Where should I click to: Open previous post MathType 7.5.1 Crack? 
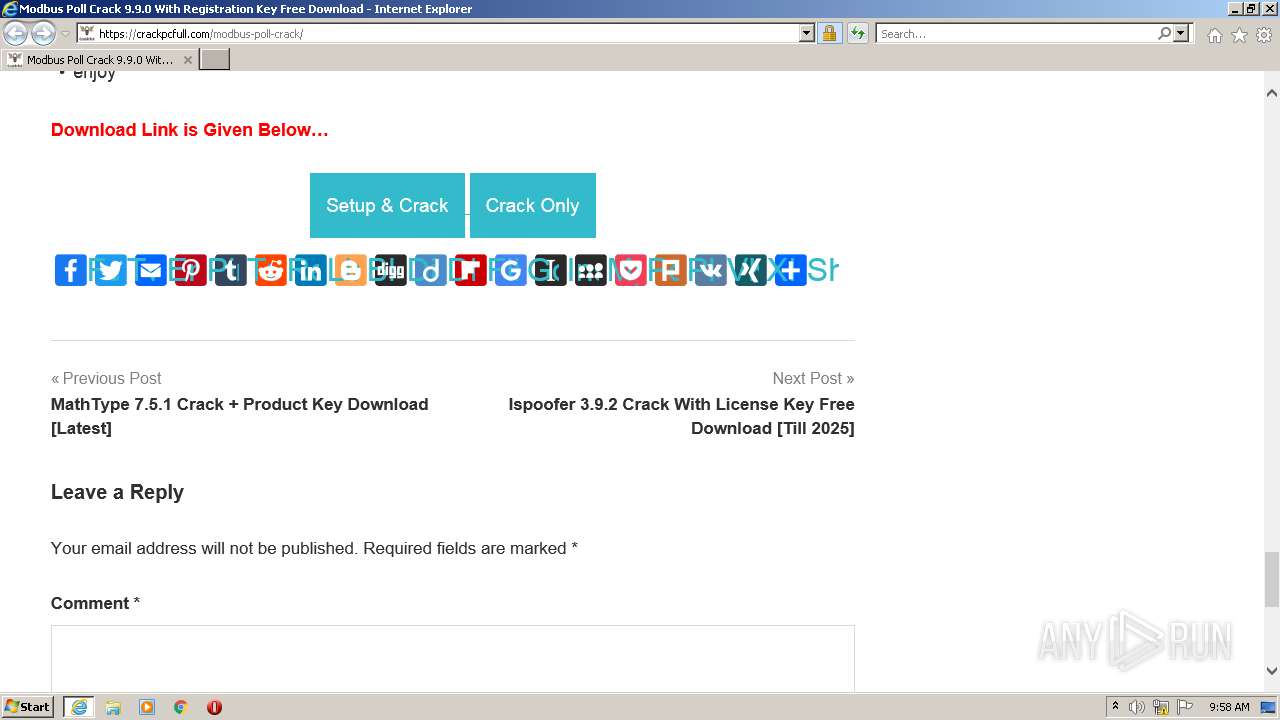coord(239,416)
